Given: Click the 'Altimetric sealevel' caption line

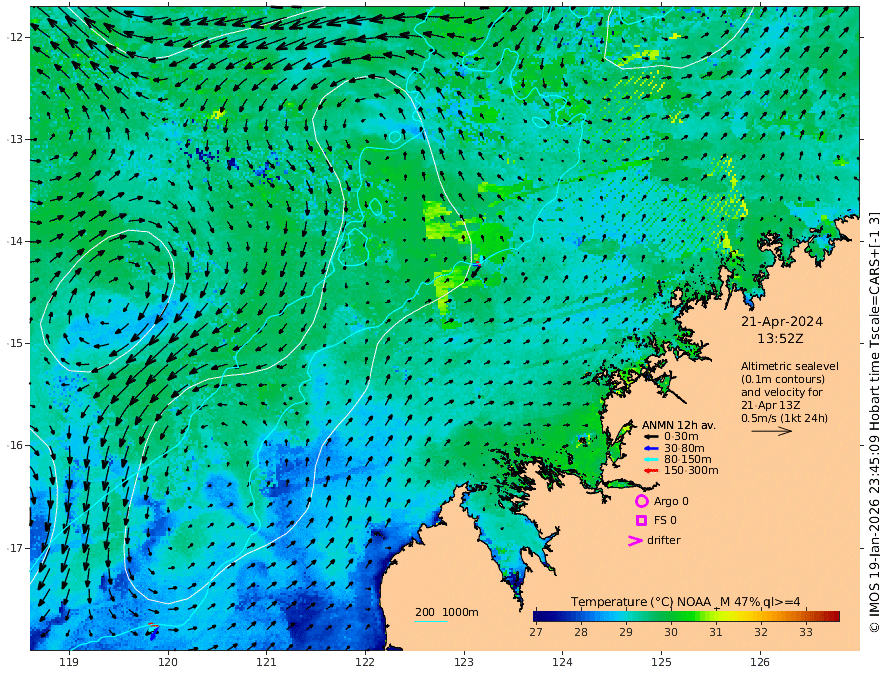Looking at the screenshot, I should (790, 366).
